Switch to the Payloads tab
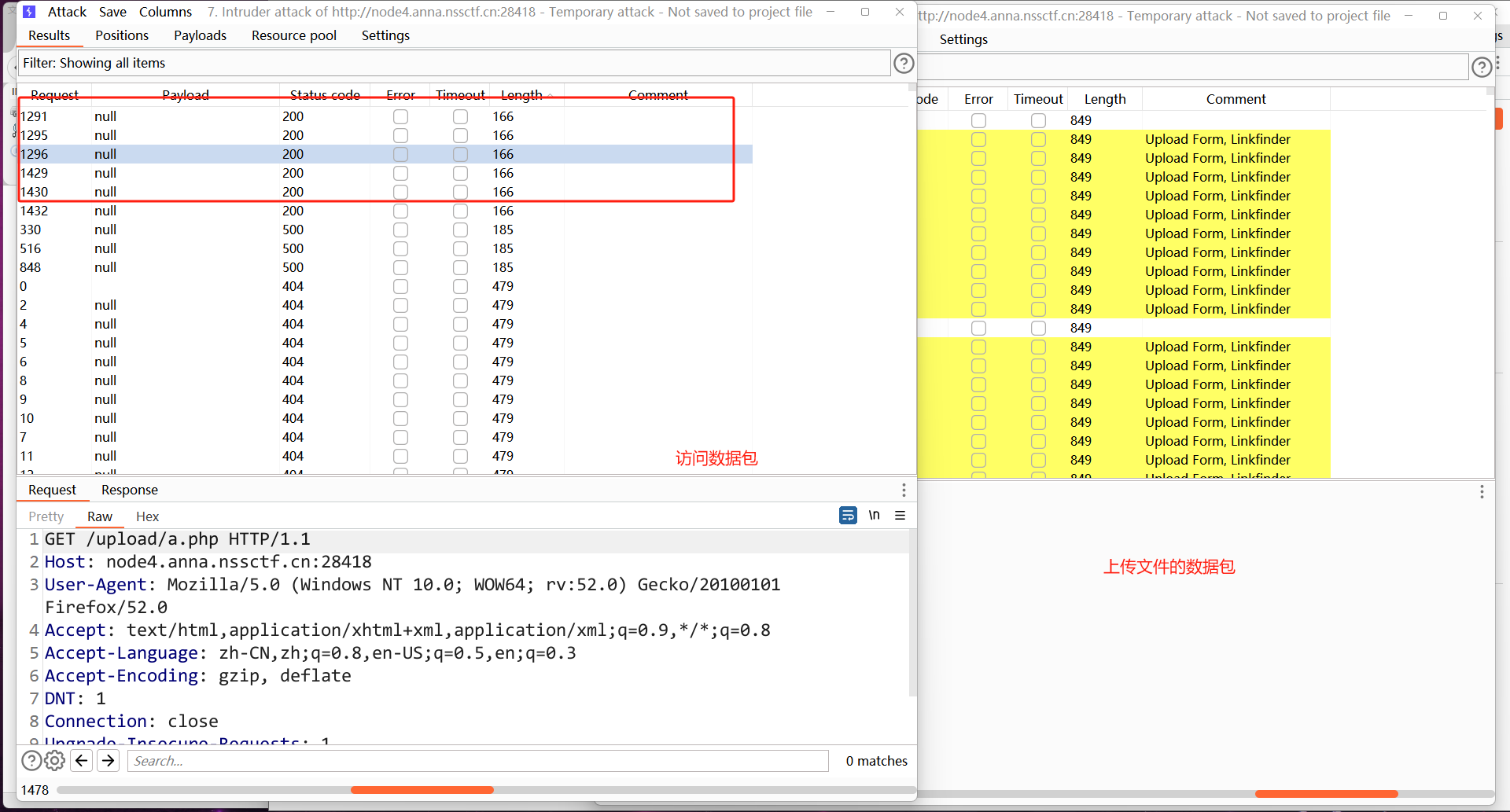Screen dimensions: 1510x812 click(201, 35)
